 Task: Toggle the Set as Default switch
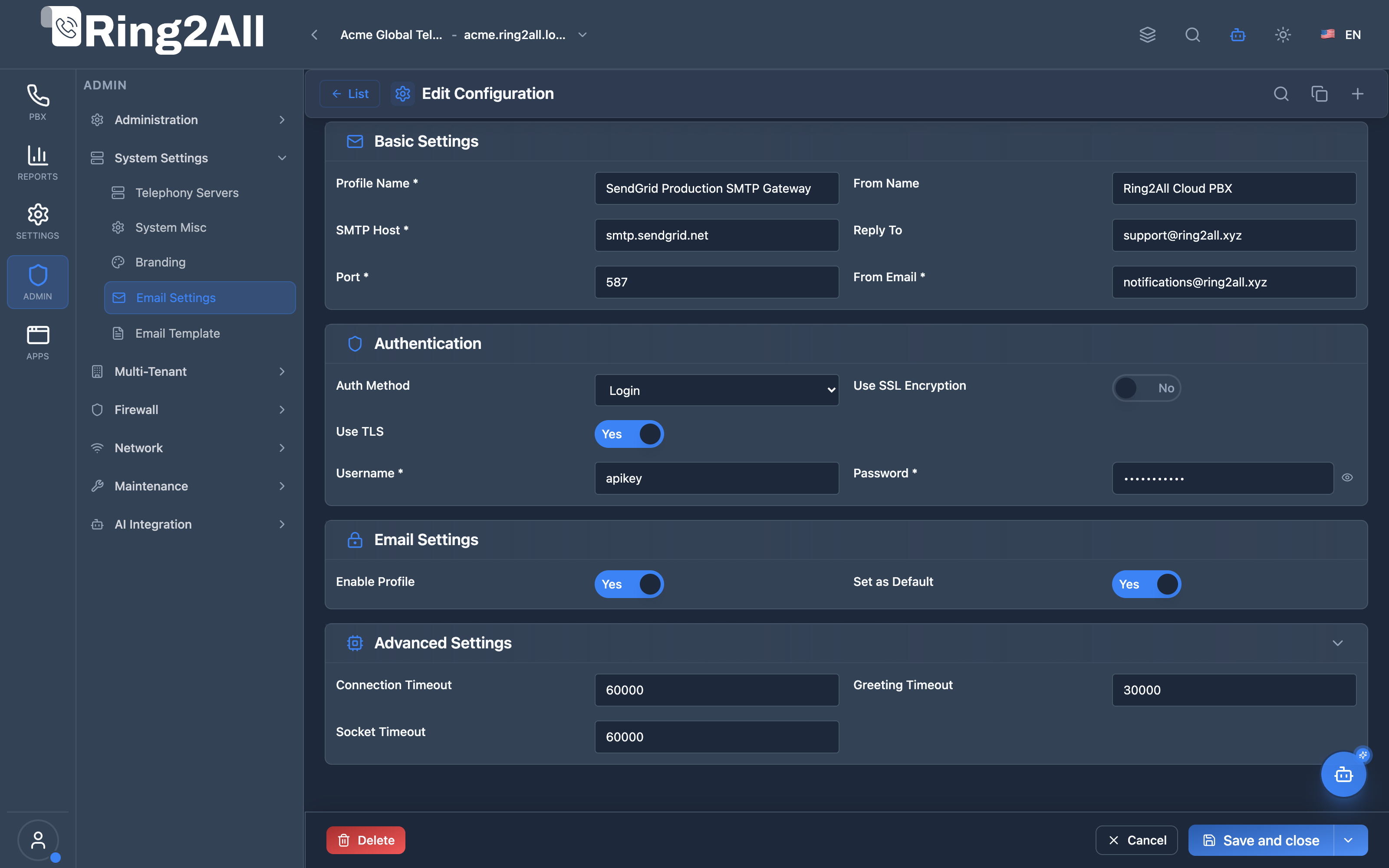1146,585
